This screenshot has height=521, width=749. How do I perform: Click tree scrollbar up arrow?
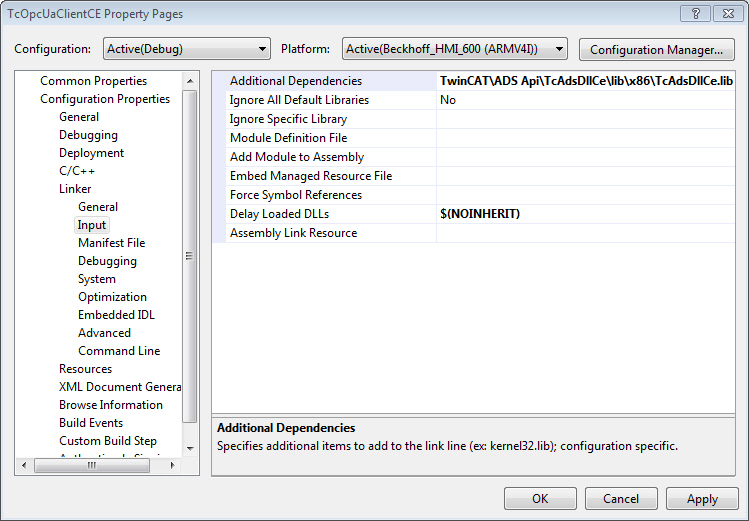(190, 81)
